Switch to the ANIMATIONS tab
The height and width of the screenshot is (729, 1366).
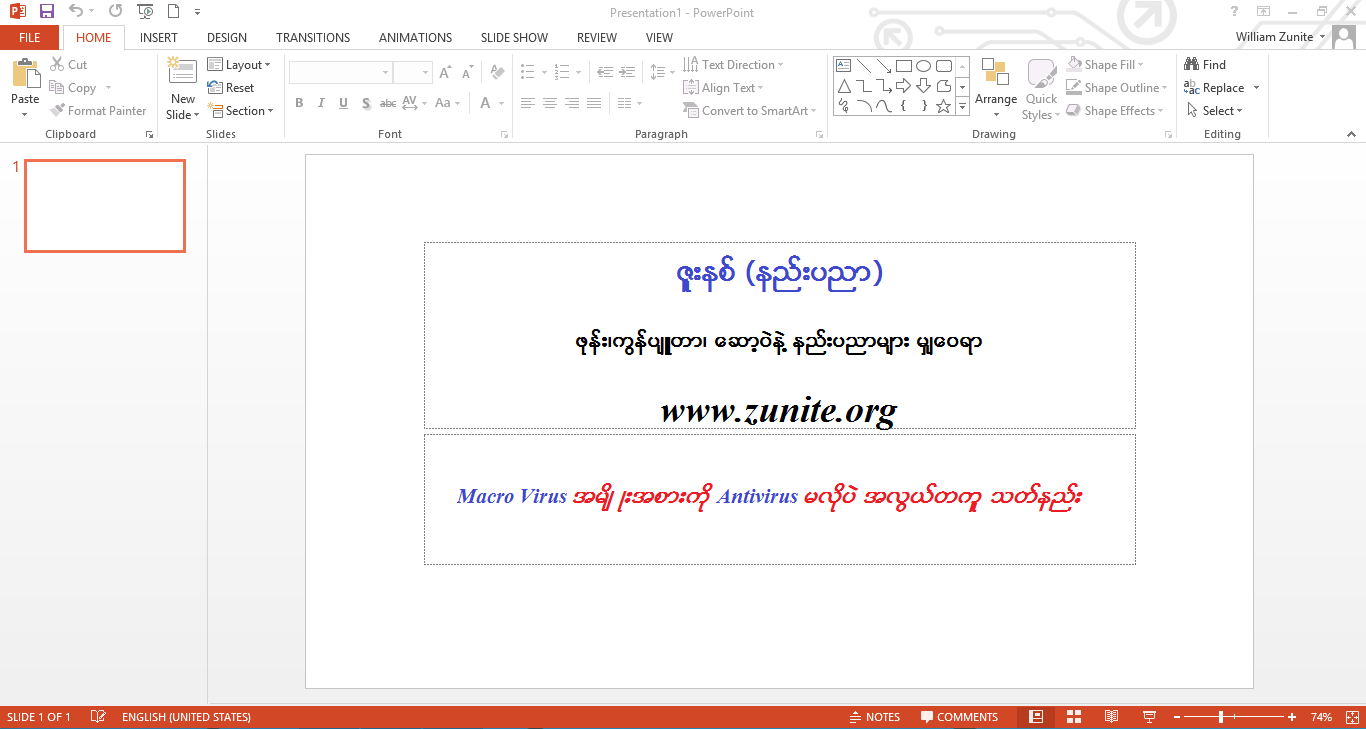415,38
